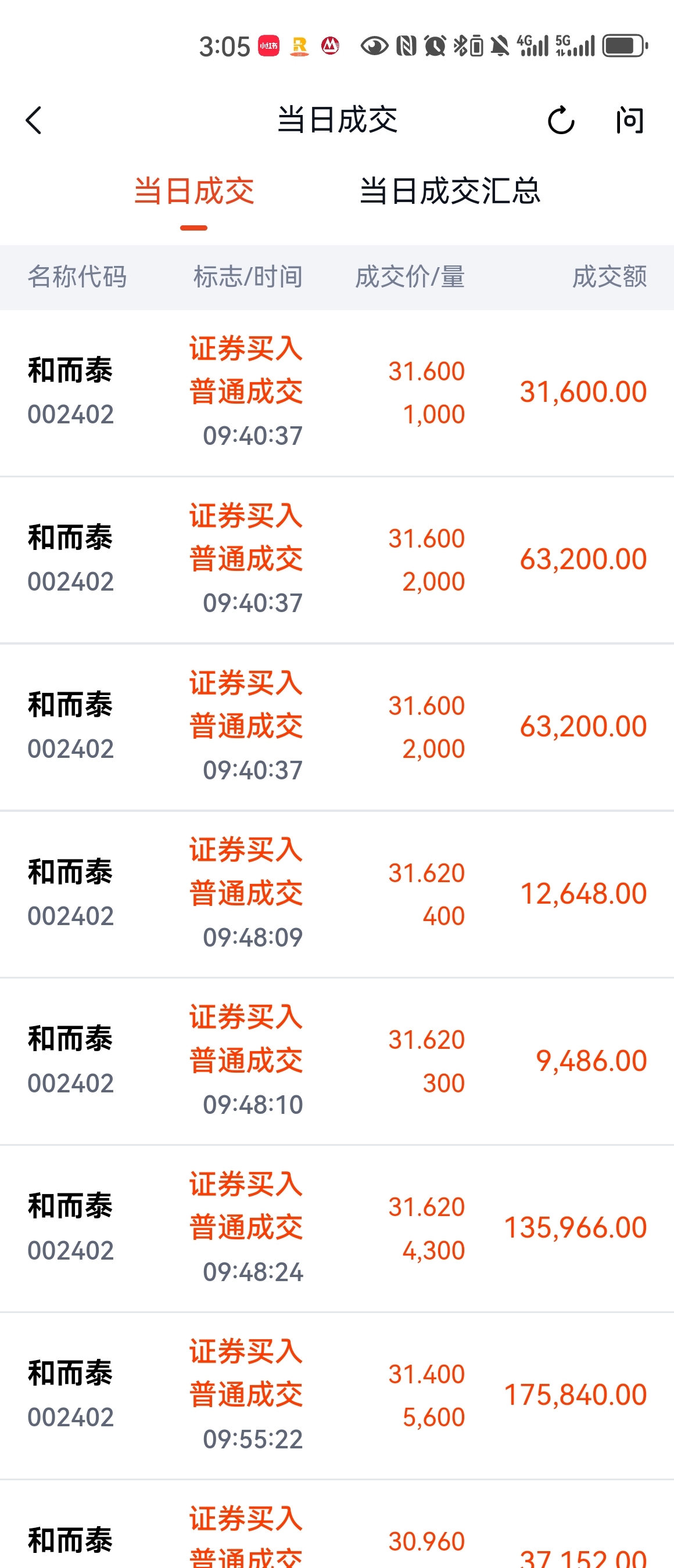Viewport: 674px width, 1568px height.
Task: Tap the 标志/时间 column header
Action: pyautogui.click(x=248, y=277)
